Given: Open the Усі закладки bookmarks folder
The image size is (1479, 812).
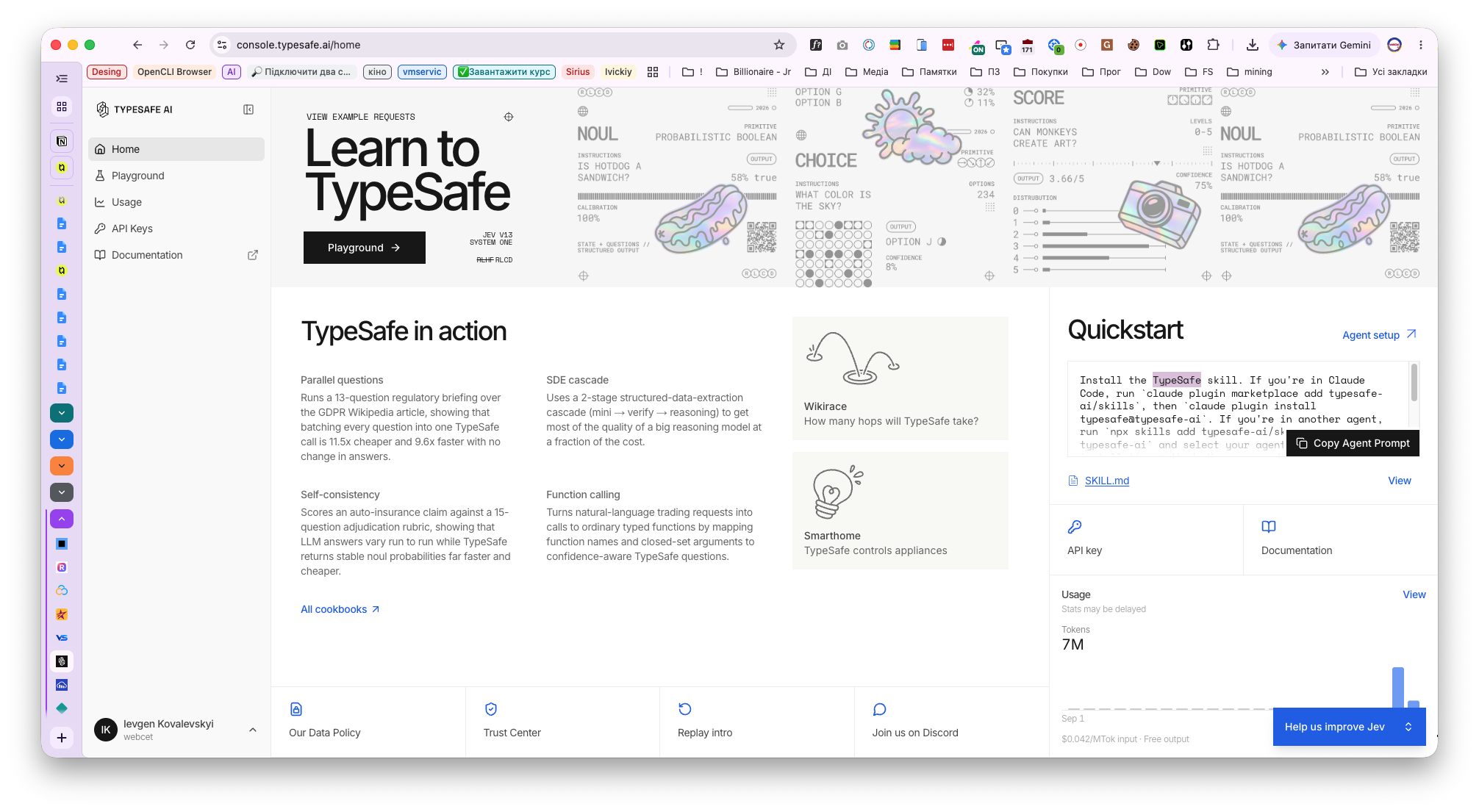Looking at the screenshot, I should click(x=1391, y=72).
